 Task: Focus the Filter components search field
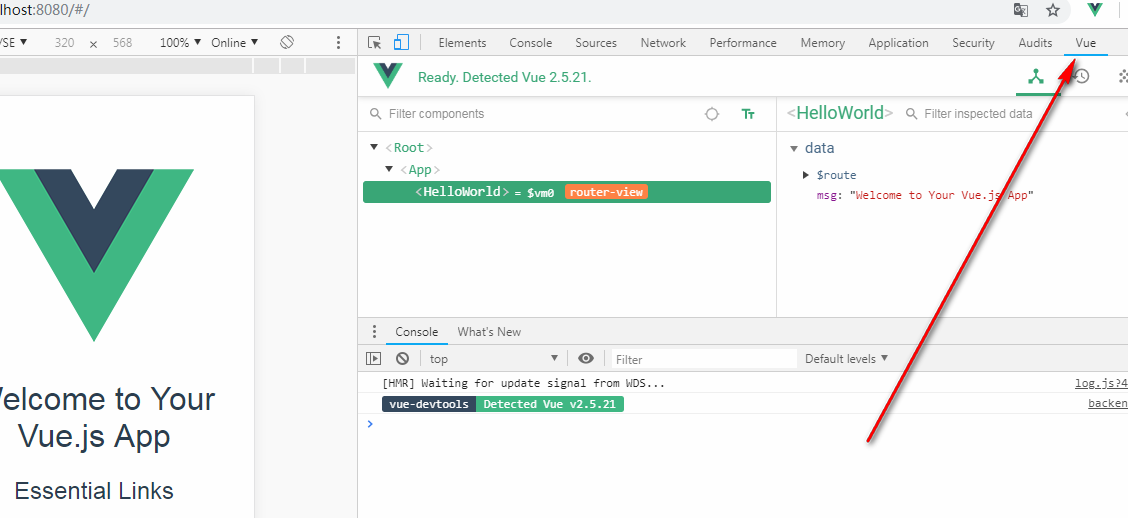[x=532, y=114]
